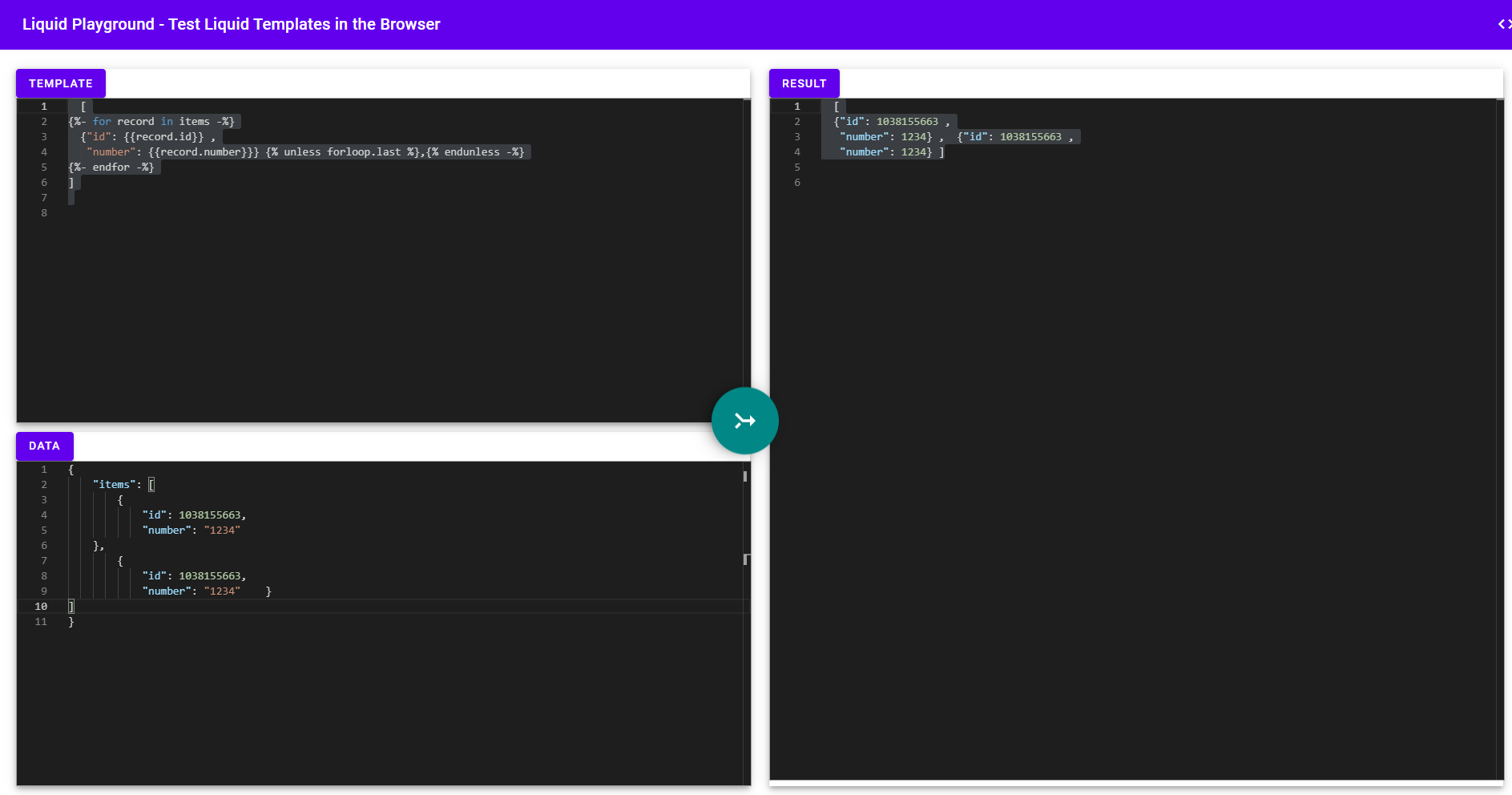The height and width of the screenshot is (795, 1512).
Task: Click '"number": 1234} ,' on Result line 3
Action: (x=892, y=137)
